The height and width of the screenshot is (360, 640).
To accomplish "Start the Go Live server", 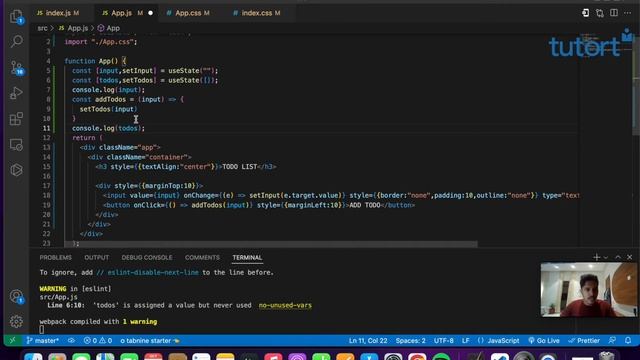I will (544, 340).
